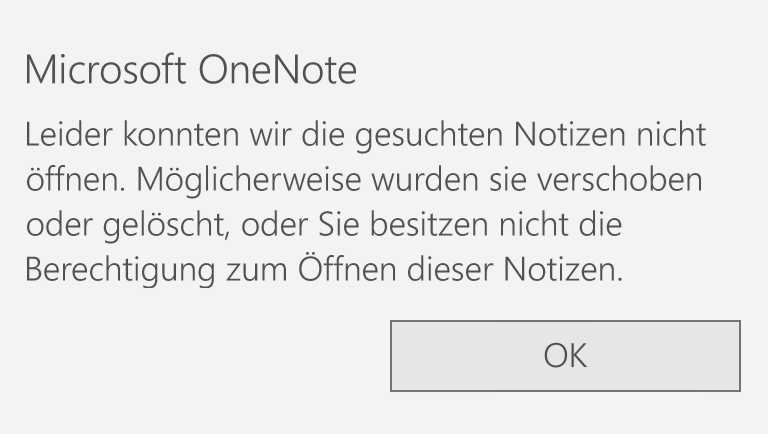Click the word "dieser" in the last line
Screen dimensions: 768x434
pyautogui.click(x=450, y=269)
